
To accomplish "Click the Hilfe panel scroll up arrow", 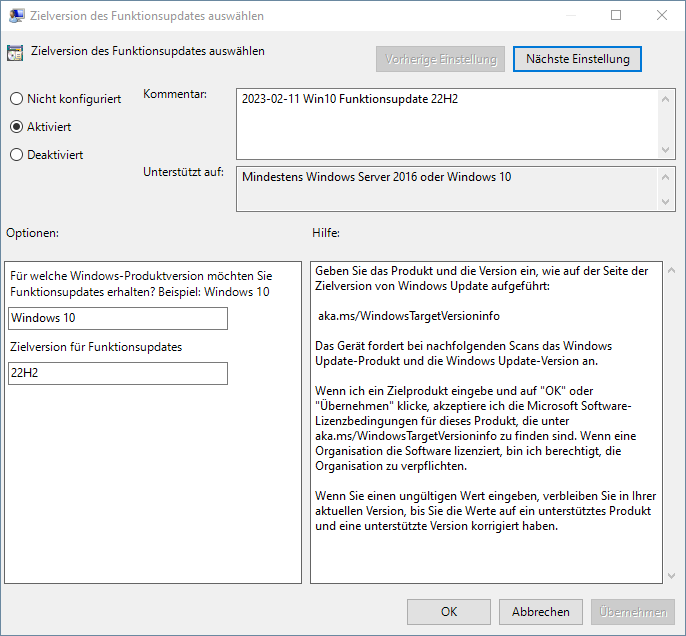I will point(672,271).
